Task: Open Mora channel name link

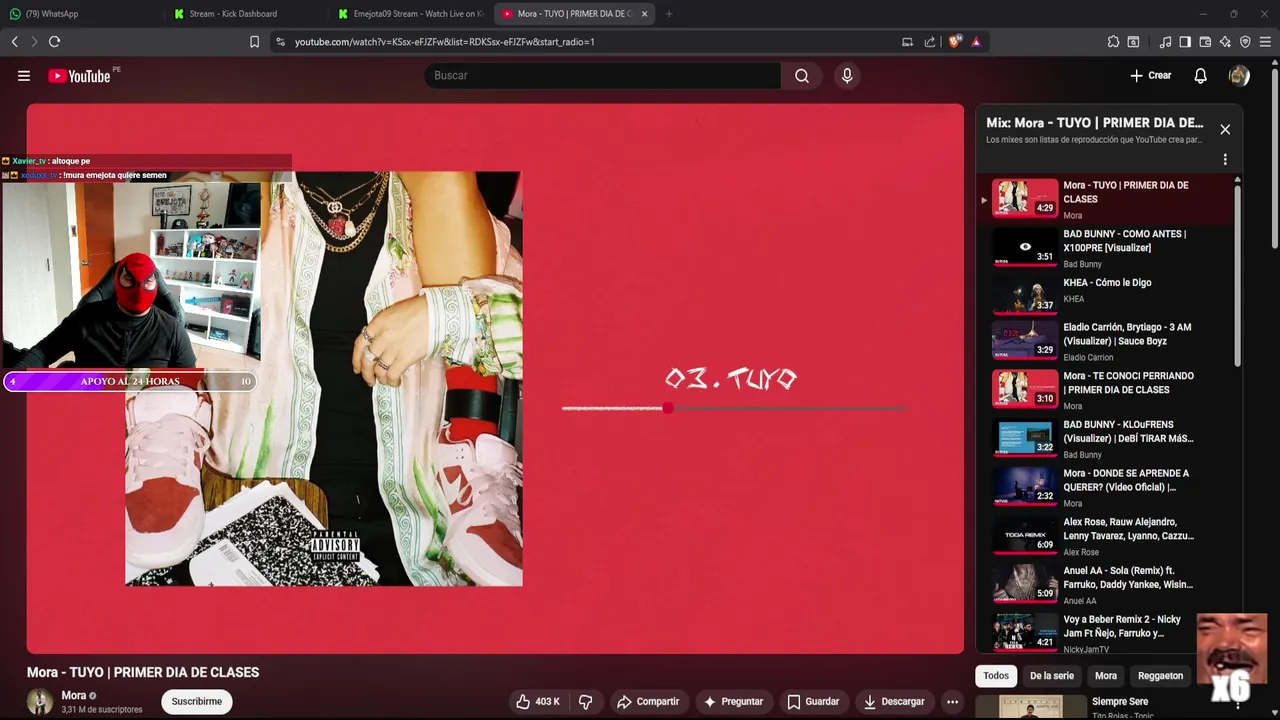Action: 73,696
